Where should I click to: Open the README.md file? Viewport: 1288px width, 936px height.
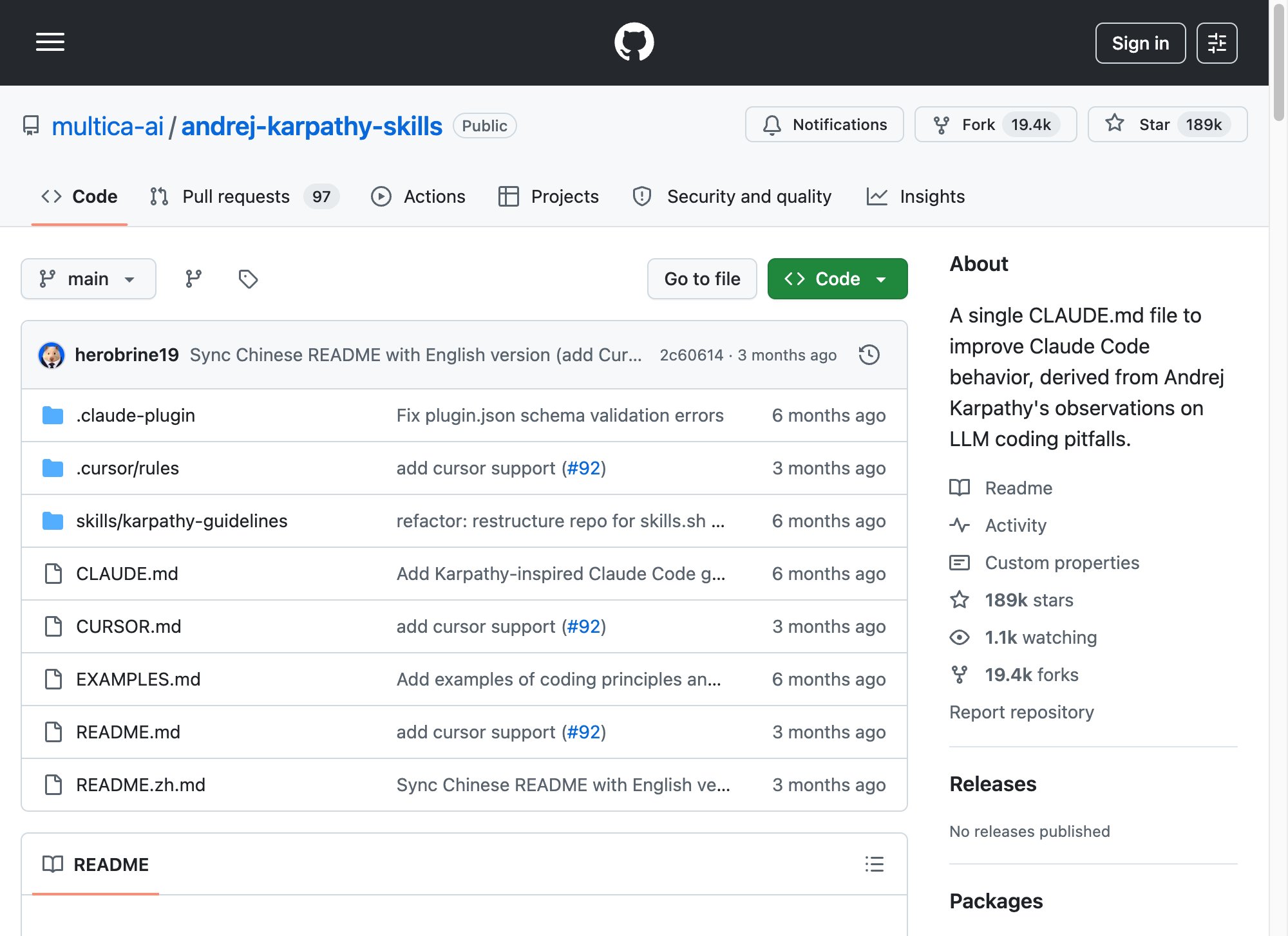[x=128, y=732]
